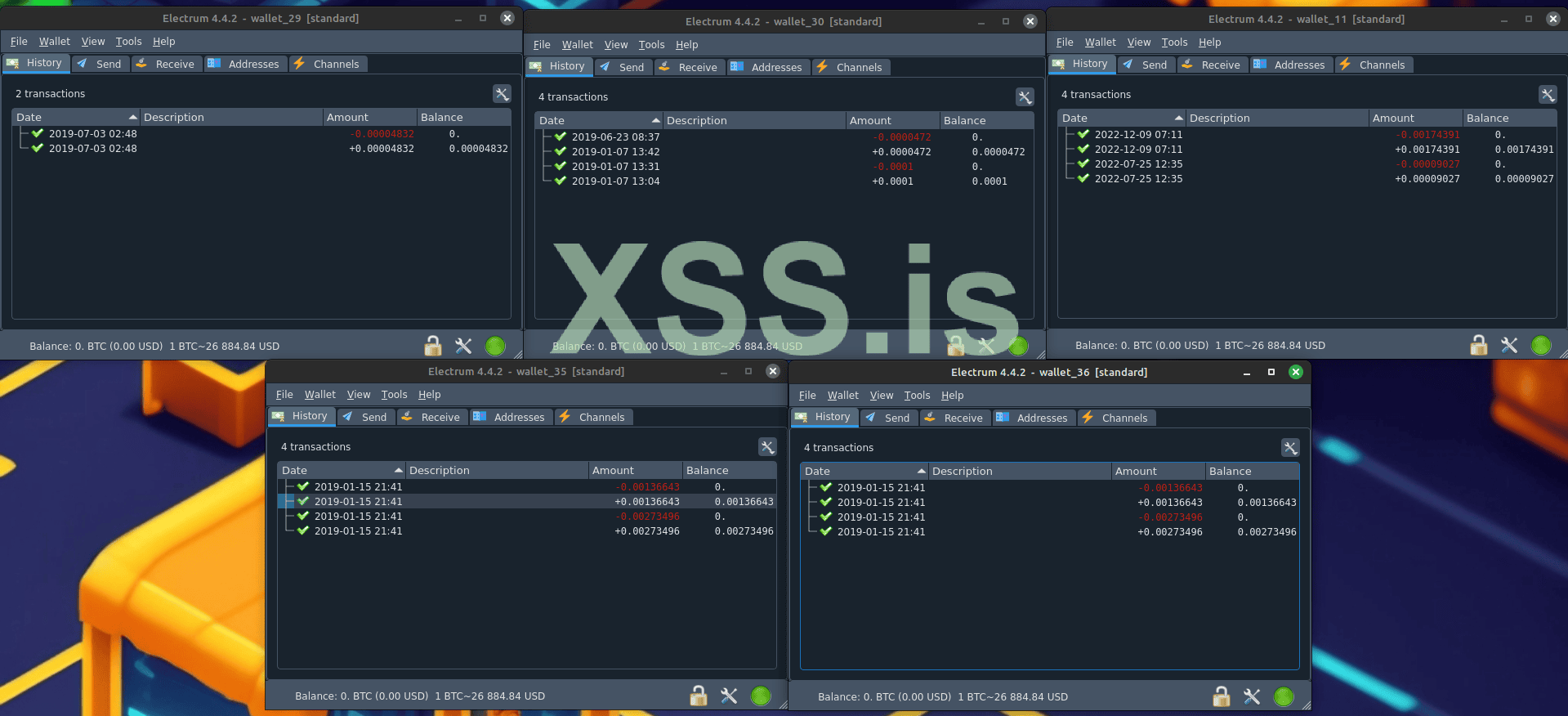This screenshot has height=716, width=1568.
Task: Select the -0.00136643 transaction in wallet_36
Action: (x=1050, y=488)
